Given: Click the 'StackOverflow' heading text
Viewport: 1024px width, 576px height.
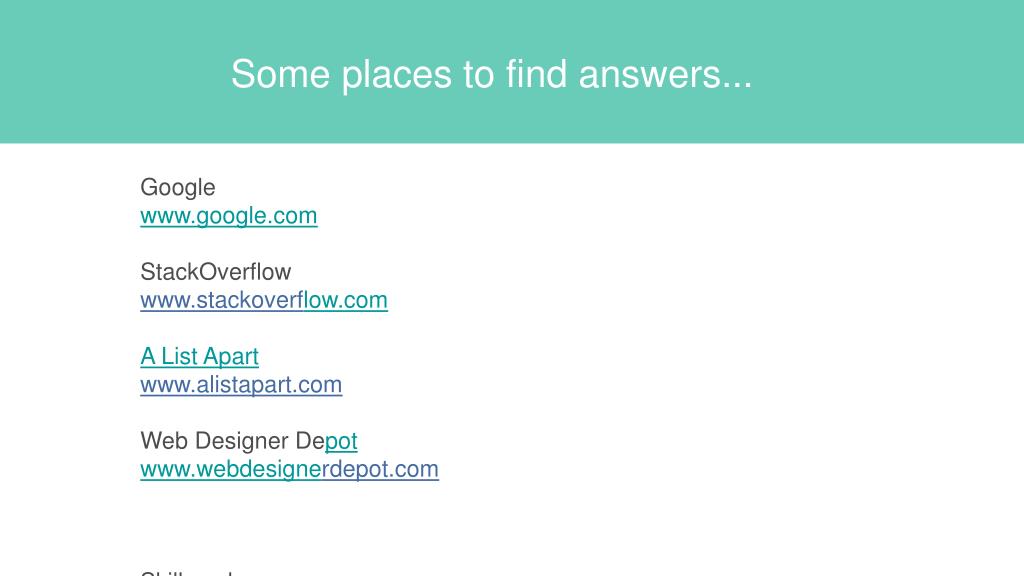Looking at the screenshot, I should coord(216,272).
